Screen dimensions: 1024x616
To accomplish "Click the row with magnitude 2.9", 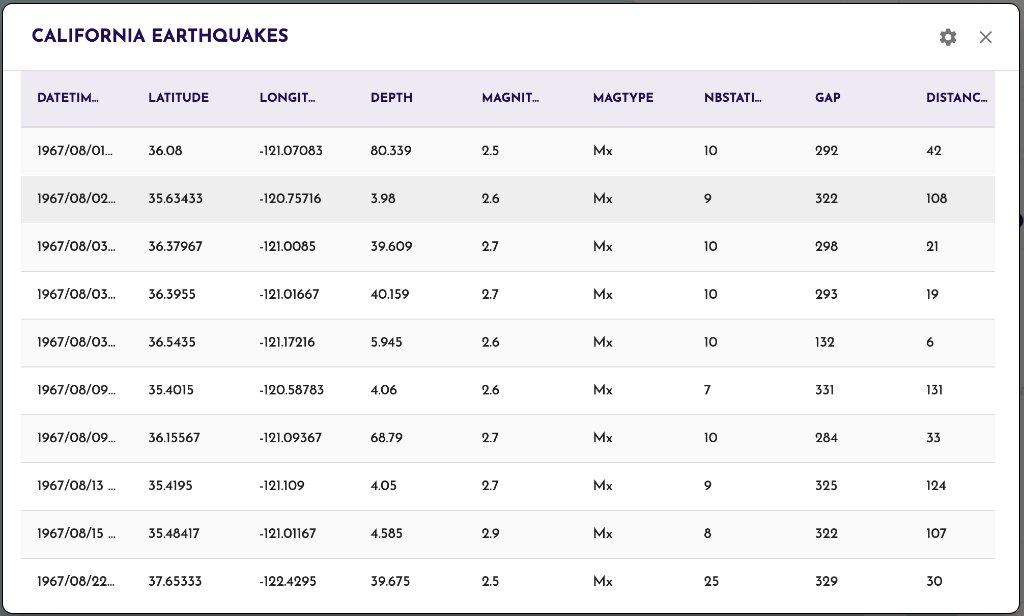I will click(x=400, y=533).
